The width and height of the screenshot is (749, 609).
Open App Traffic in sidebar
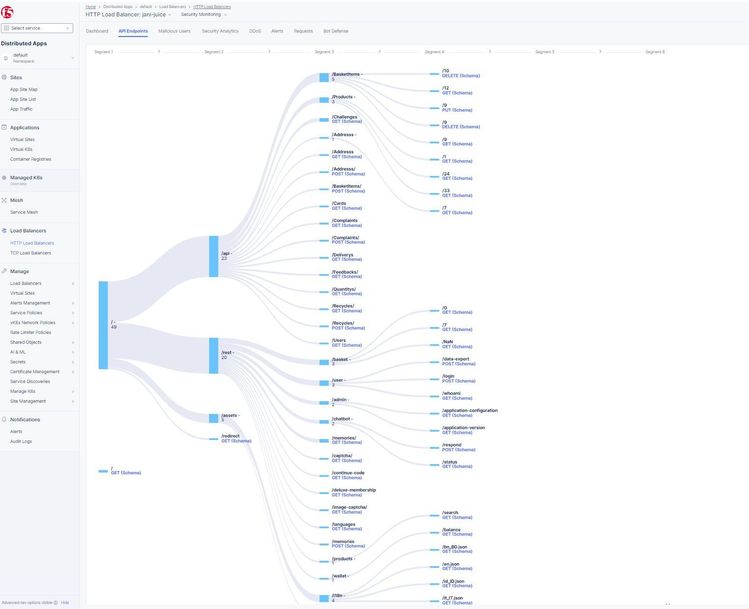tap(21, 109)
